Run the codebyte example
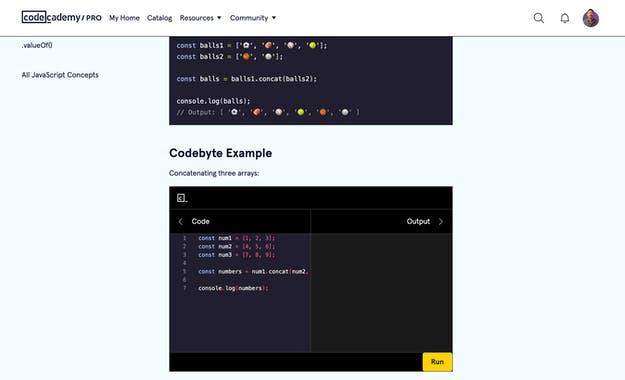This screenshot has width=625, height=380. tap(437, 362)
